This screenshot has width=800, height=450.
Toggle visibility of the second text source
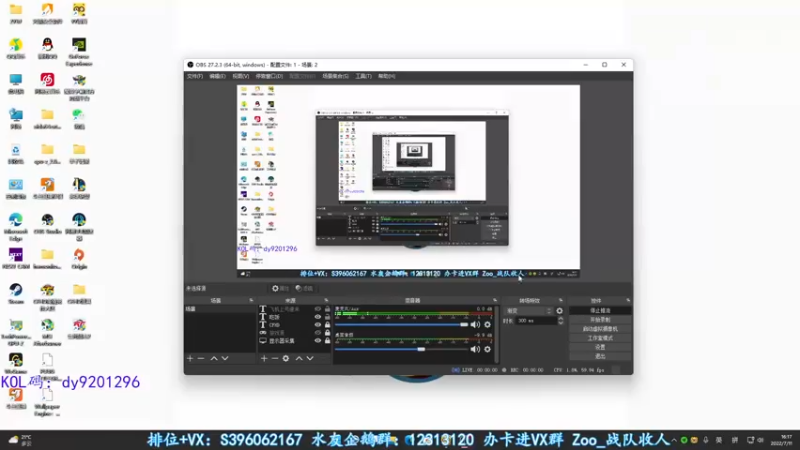[x=318, y=317]
